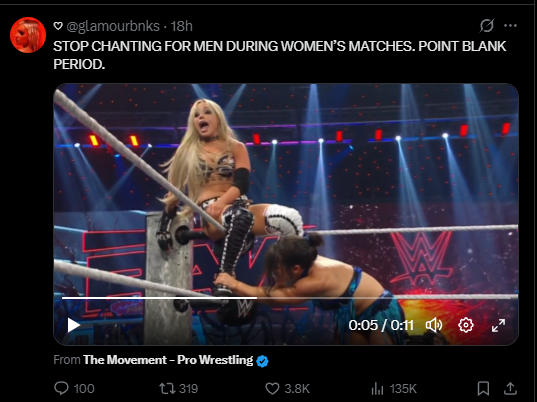This screenshot has width=537, height=402.
Task: Open Grok explain slashed circle icon
Action: click(x=487, y=26)
